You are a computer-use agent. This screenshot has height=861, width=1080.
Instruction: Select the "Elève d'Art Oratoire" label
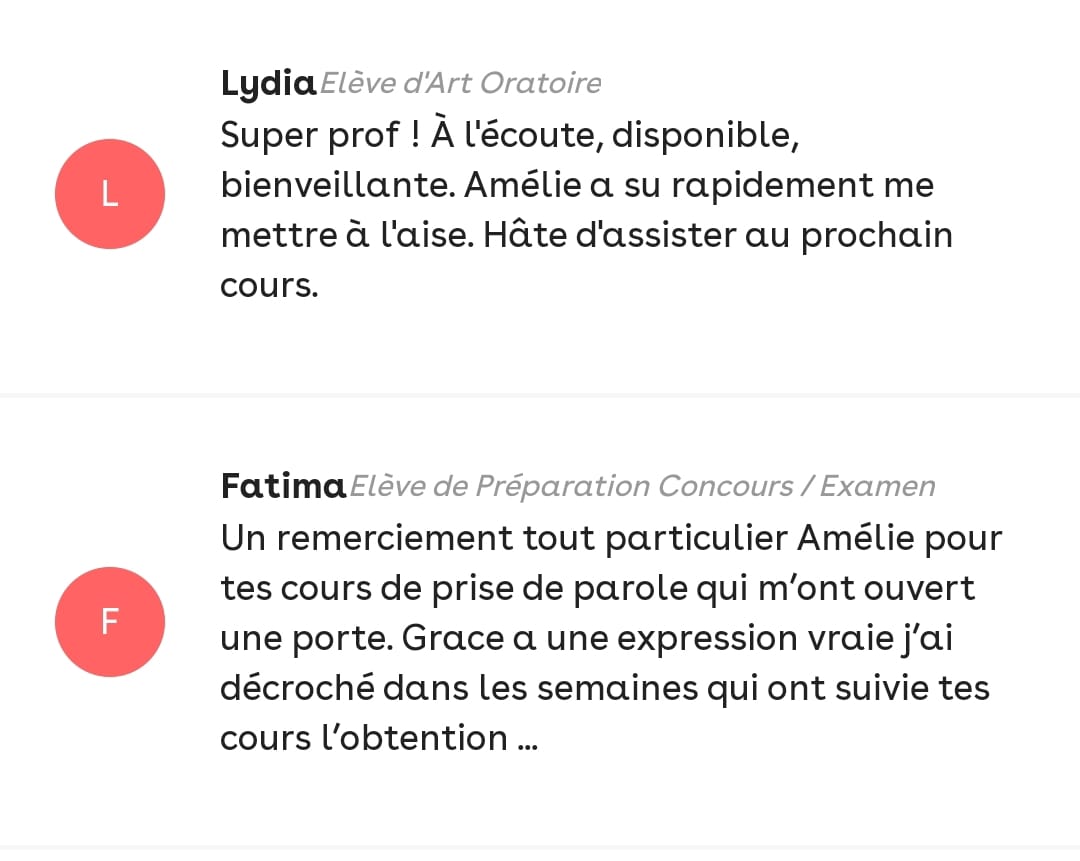pos(461,84)
